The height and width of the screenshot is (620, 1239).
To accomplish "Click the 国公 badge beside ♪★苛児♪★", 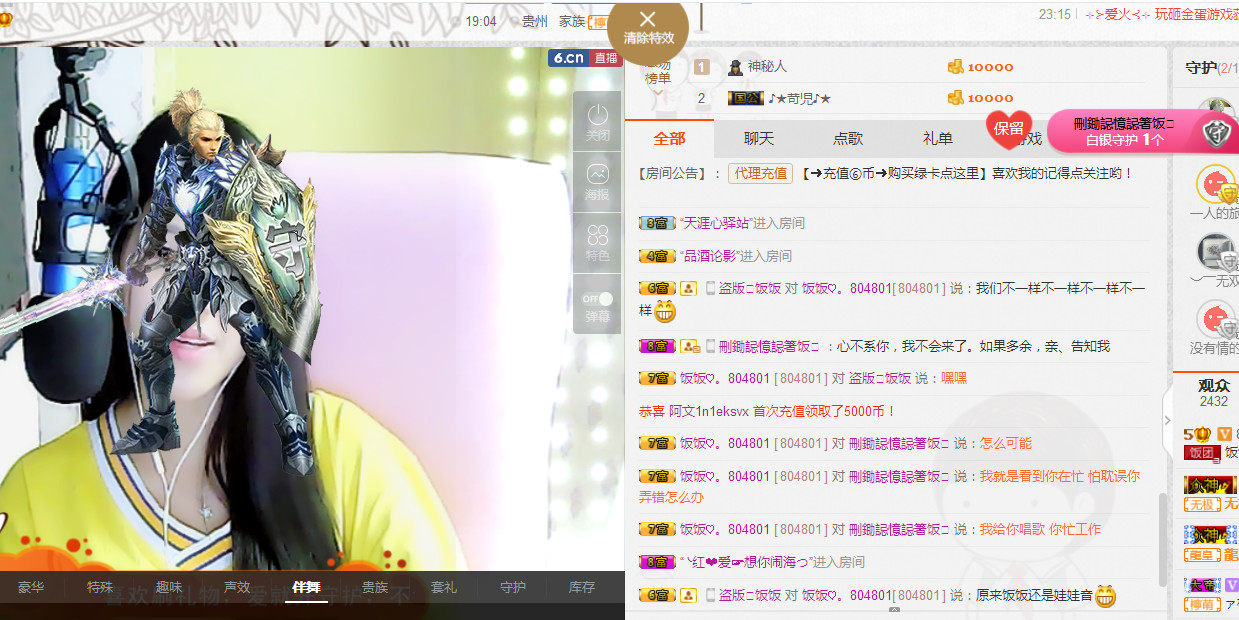I will click(746, 98).
